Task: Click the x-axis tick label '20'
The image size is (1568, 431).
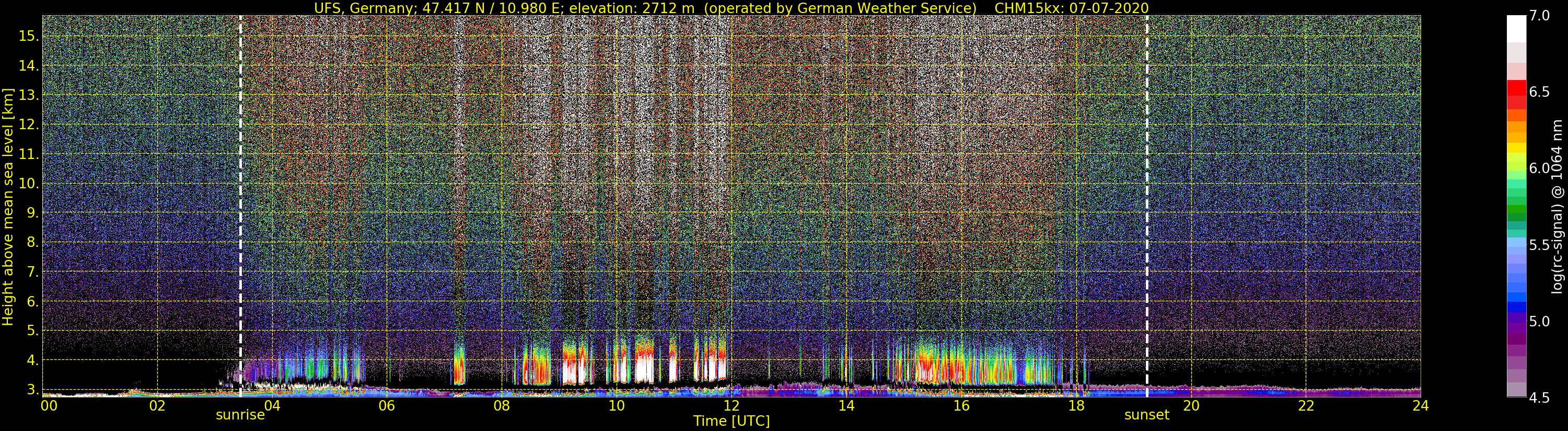Action: tap(1191, 406)
